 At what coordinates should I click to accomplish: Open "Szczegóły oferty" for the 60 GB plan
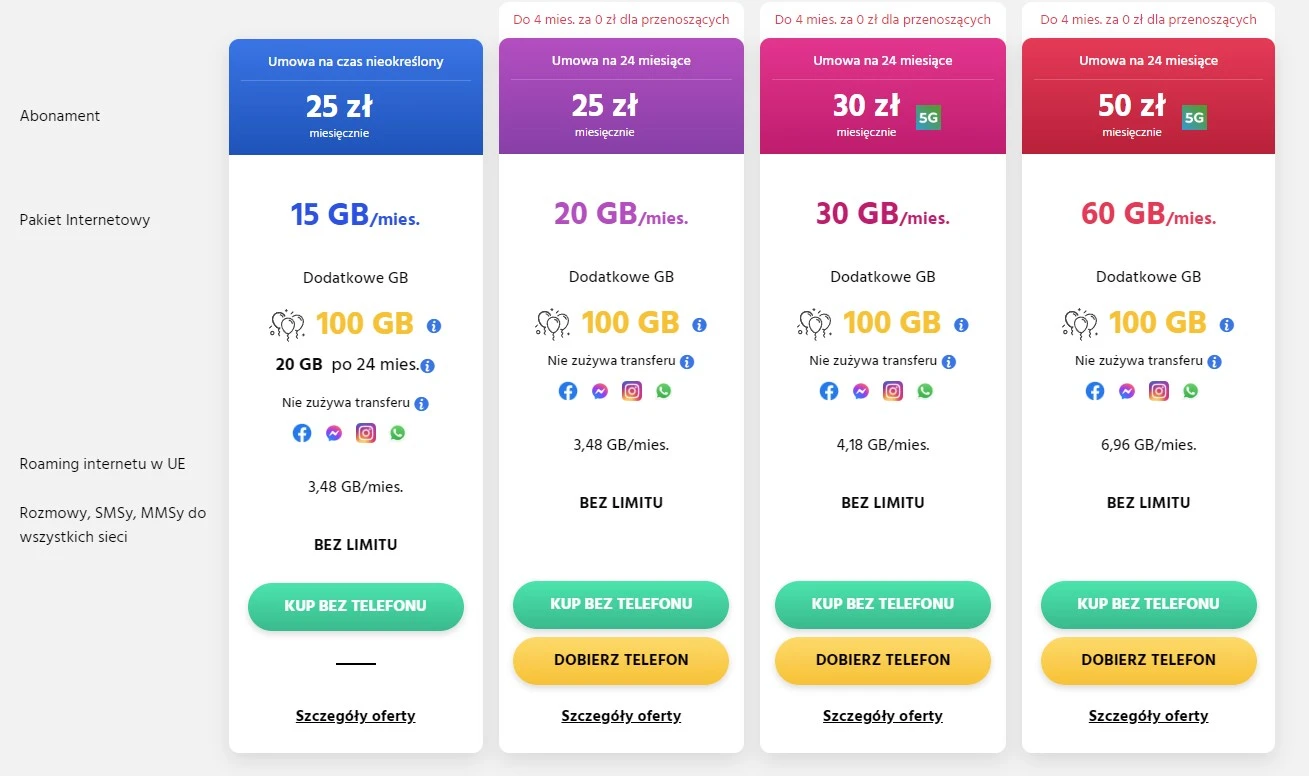tap(1148, 716)
